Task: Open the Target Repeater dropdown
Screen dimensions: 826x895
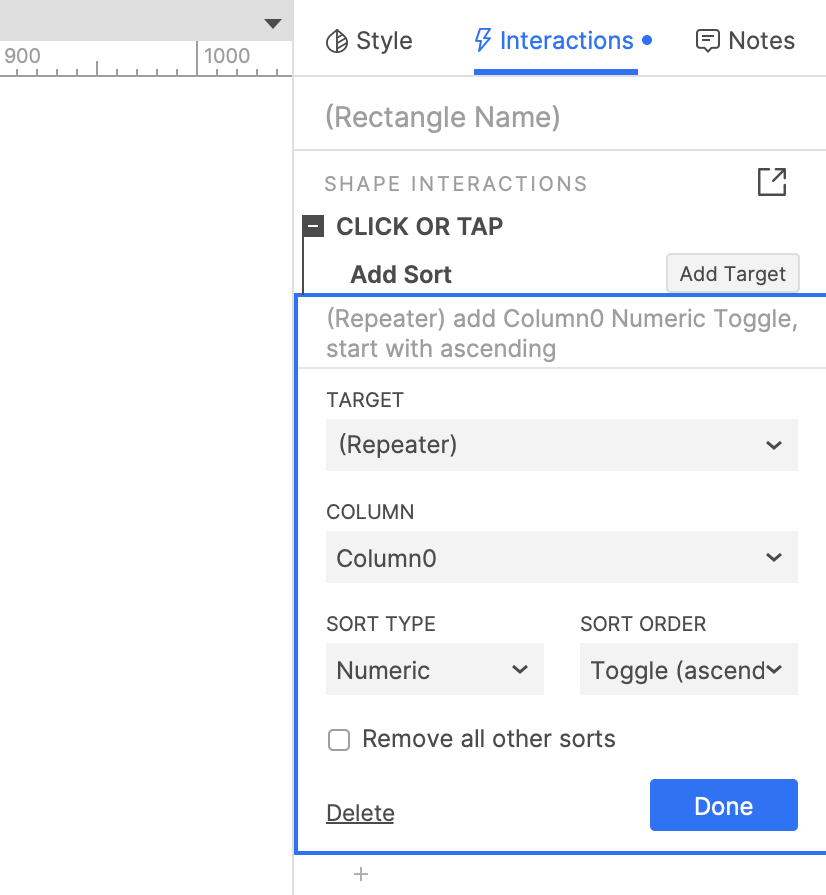Action: (x=561, y=445)
